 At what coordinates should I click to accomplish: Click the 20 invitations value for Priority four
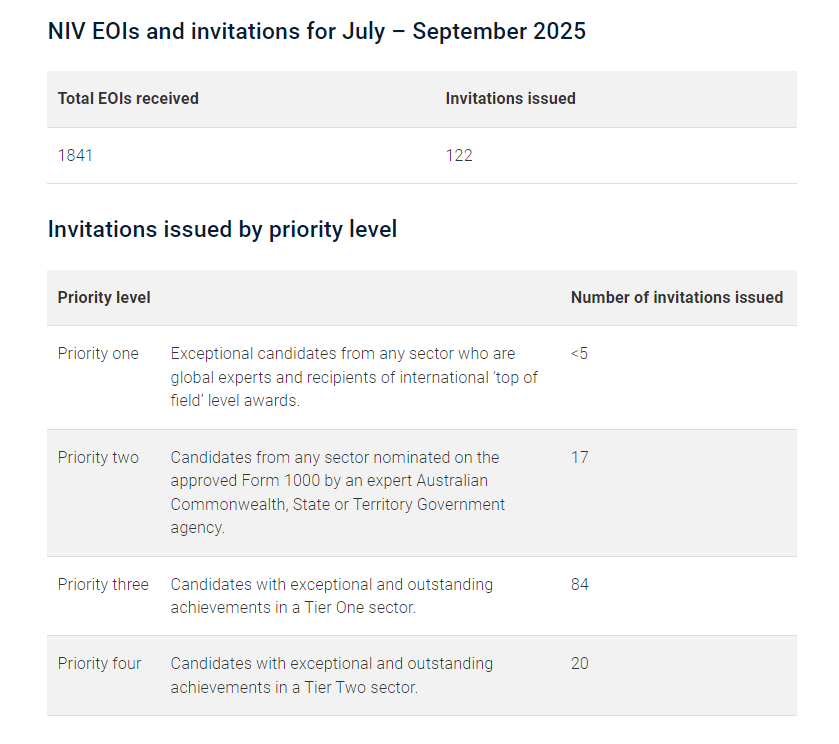pyautogui.click(x=579, y=663)
